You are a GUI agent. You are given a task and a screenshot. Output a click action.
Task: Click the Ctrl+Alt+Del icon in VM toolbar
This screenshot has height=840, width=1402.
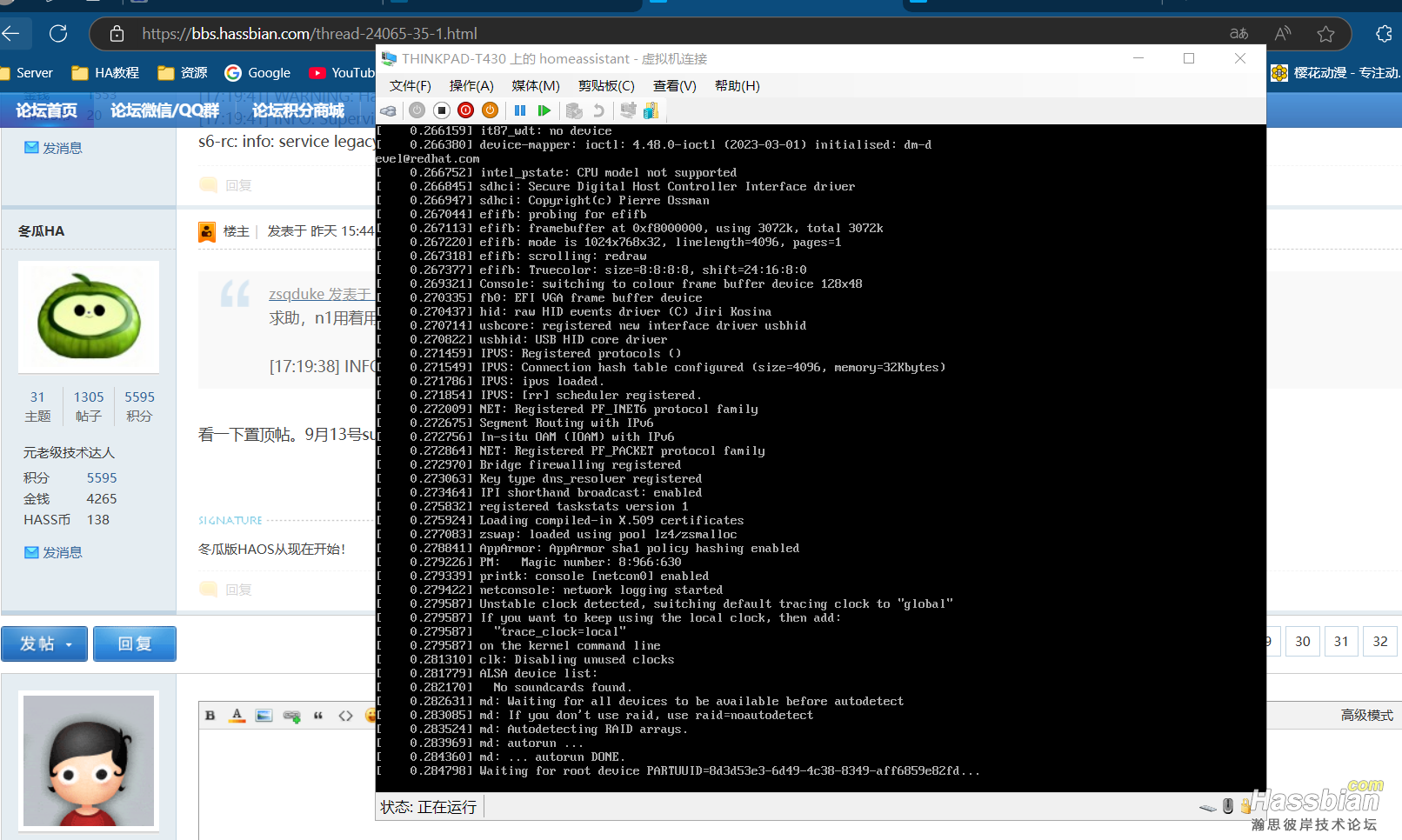pyautogui.click(x=389, y=110)
